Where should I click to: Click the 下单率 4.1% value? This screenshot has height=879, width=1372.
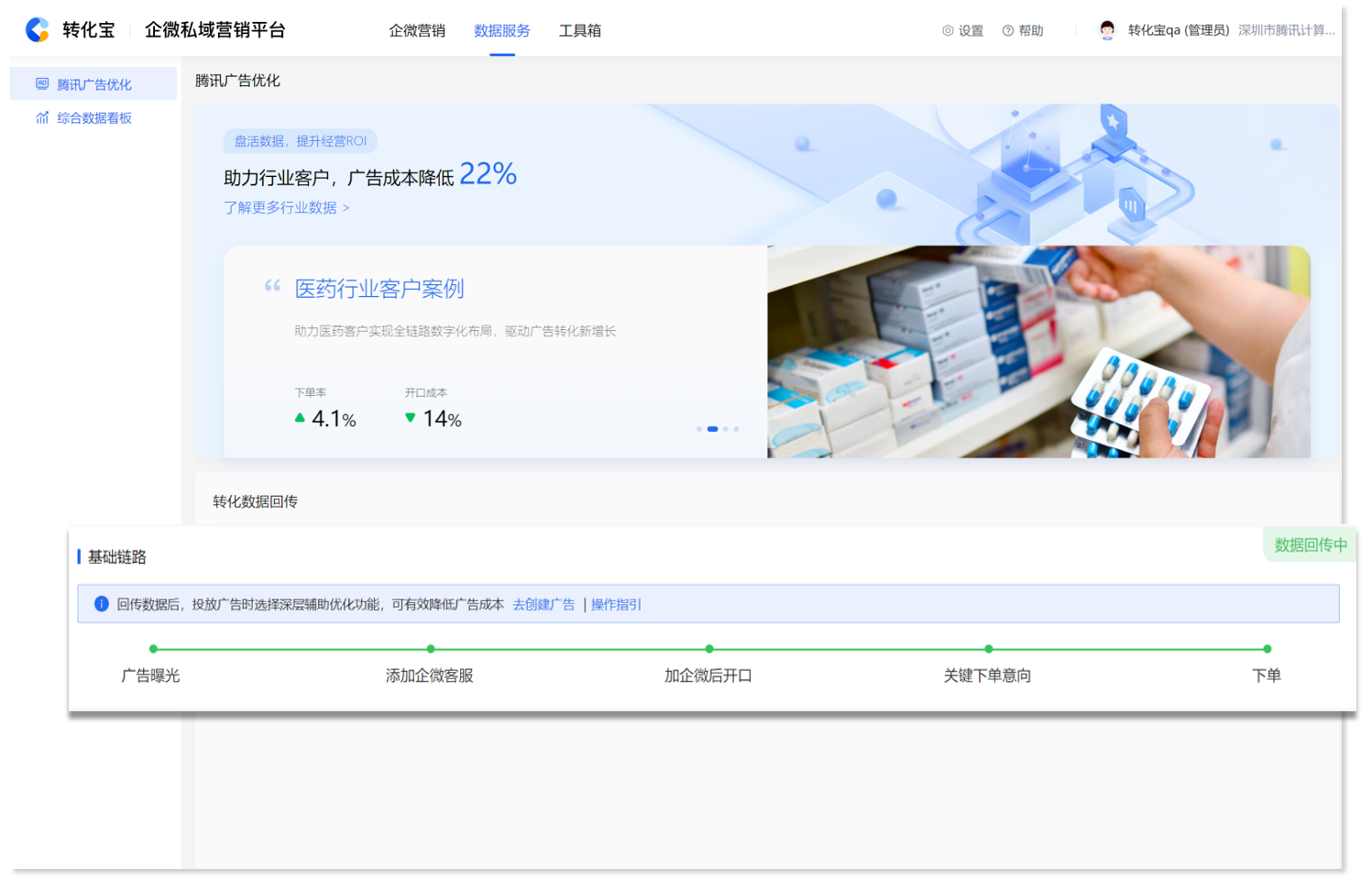coord(335,419)
